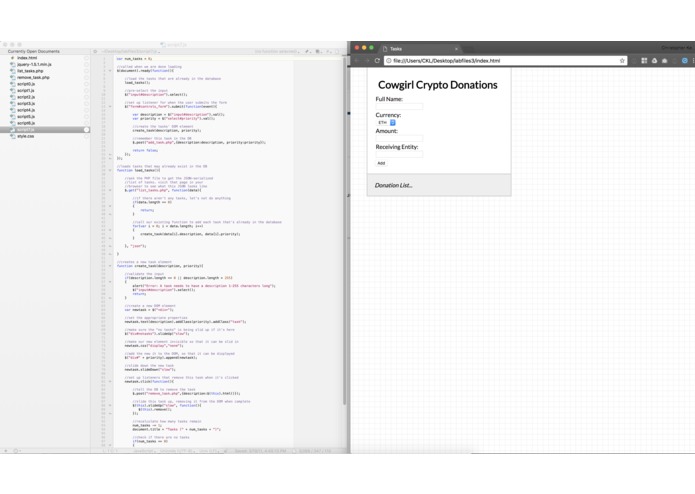Click the Receiving Entity input field
Viewport: 695px width, 494px height.
point(399,154)
